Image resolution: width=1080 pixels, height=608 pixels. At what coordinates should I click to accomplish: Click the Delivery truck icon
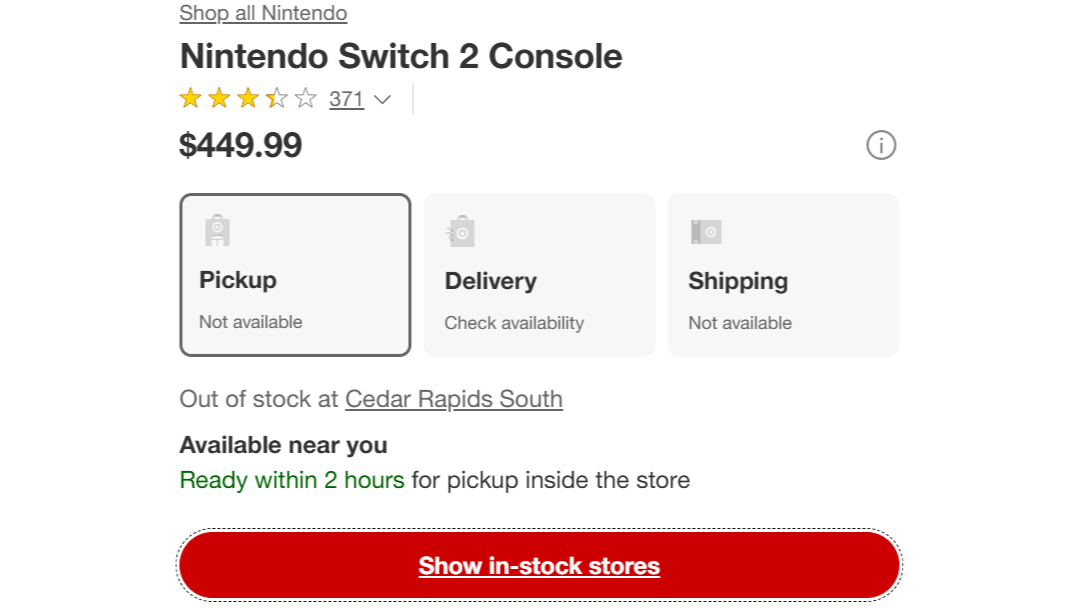point(461,229)
